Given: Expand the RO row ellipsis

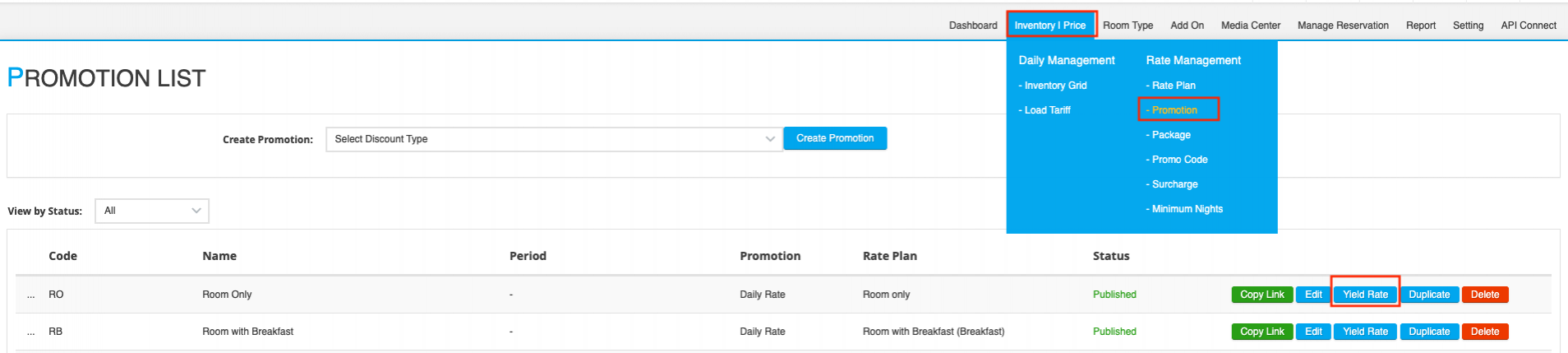Looking at the screenshot, I should pyautogui.click(x=30, y=295).
